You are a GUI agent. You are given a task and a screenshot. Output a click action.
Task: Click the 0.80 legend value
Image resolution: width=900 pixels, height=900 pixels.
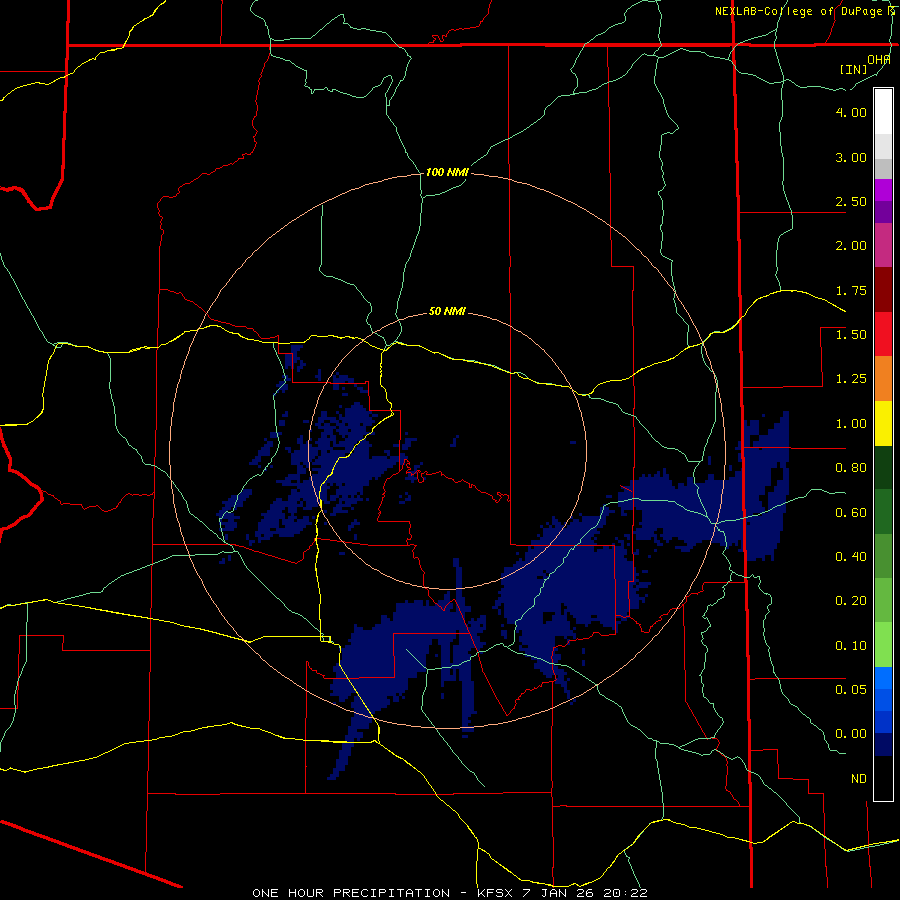851,468
